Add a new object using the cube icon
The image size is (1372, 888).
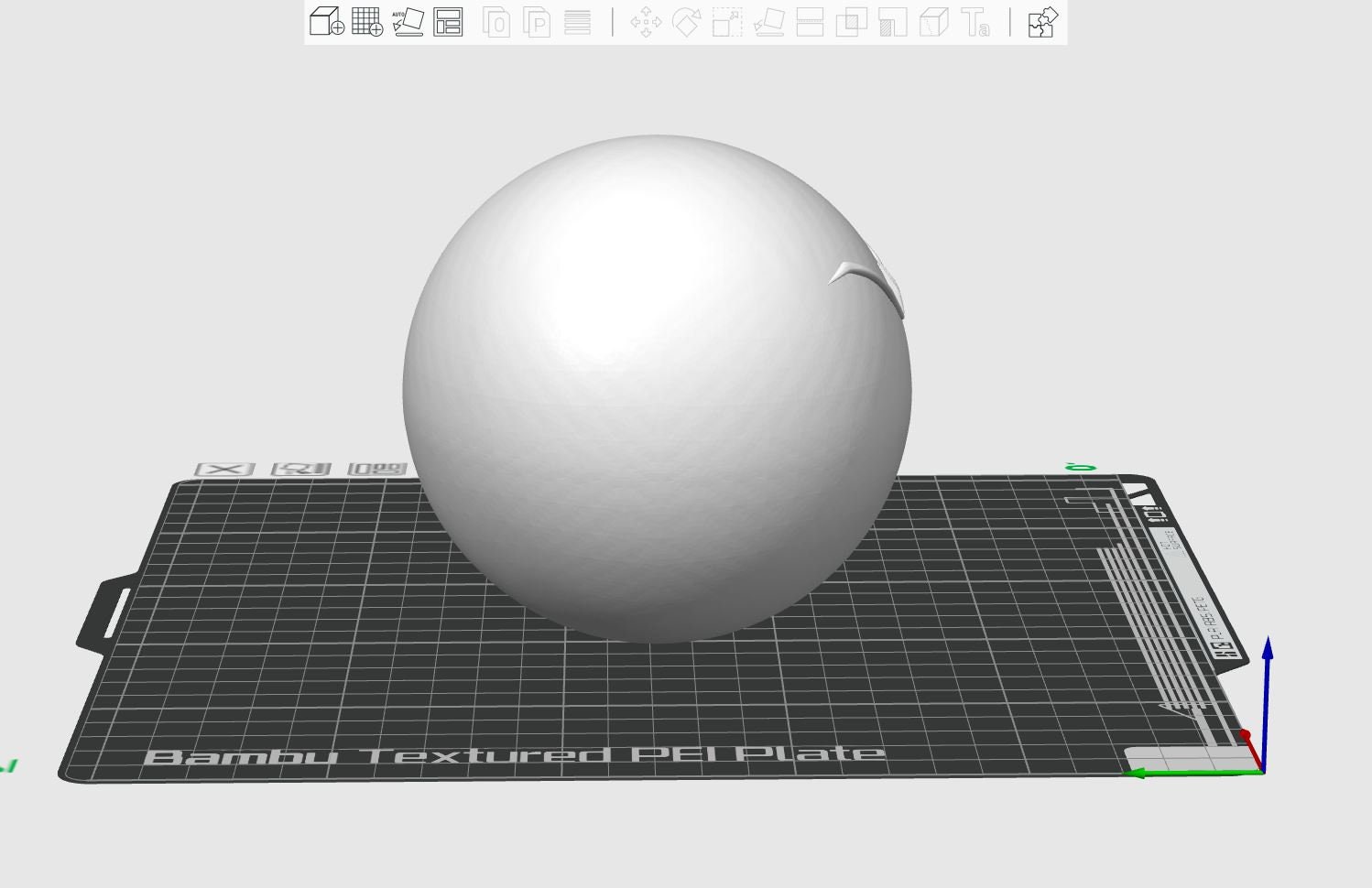325,23
